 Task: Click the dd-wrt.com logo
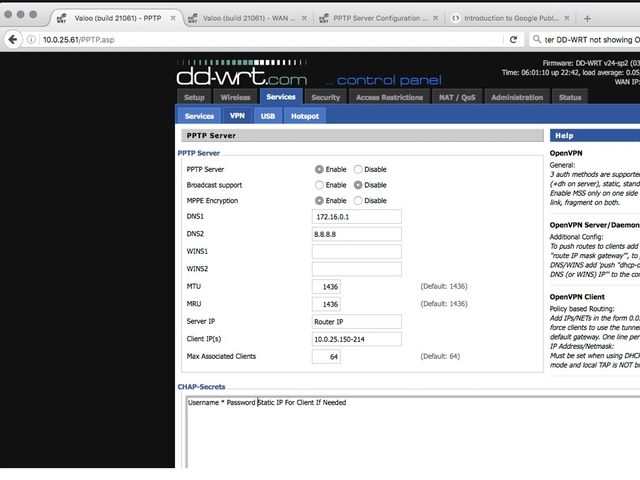tap(242, 73)
